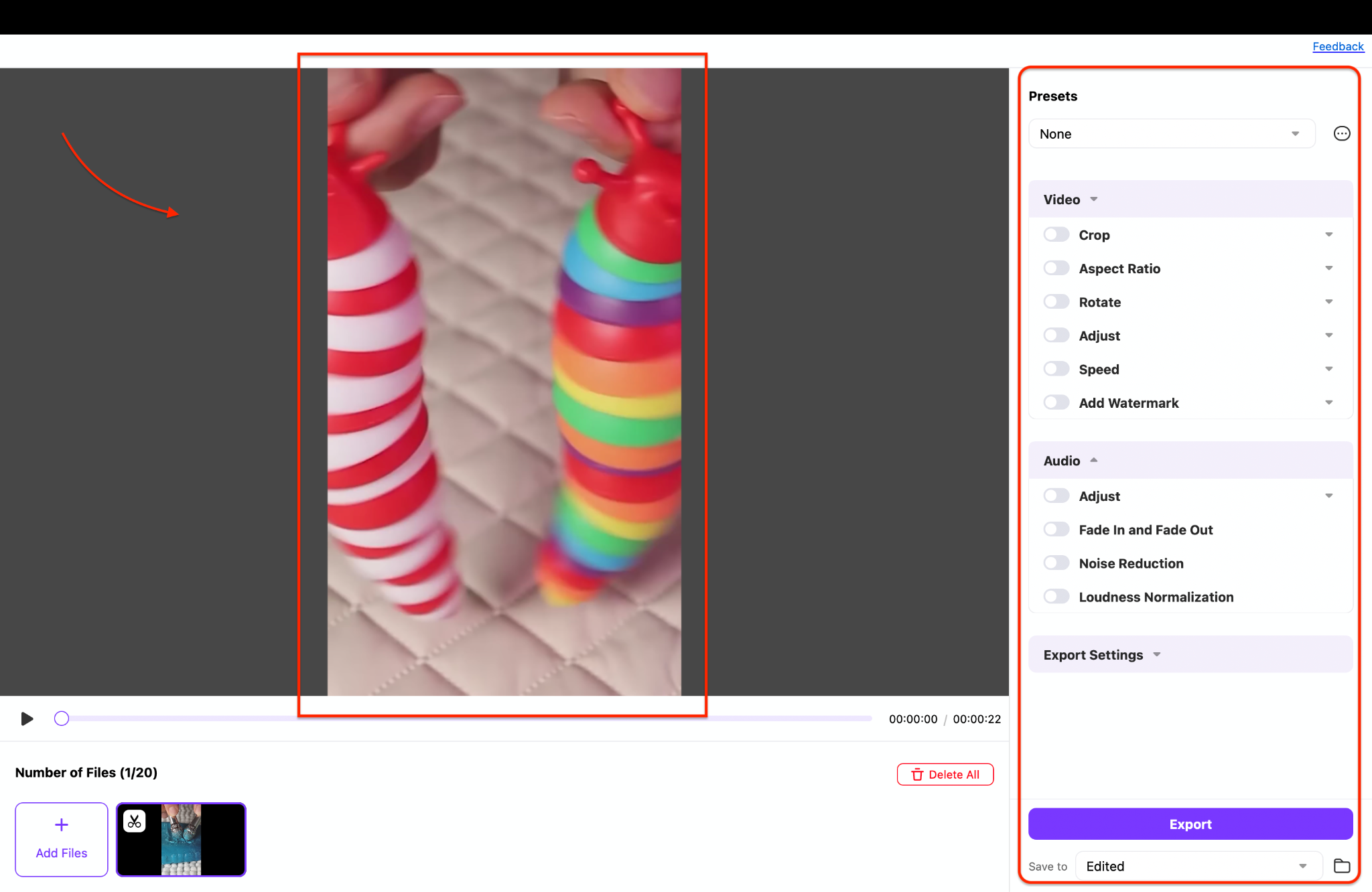Click the scissors icon on the video thumbnail
Screen dimensions: 1372x892
click(134, 820)
